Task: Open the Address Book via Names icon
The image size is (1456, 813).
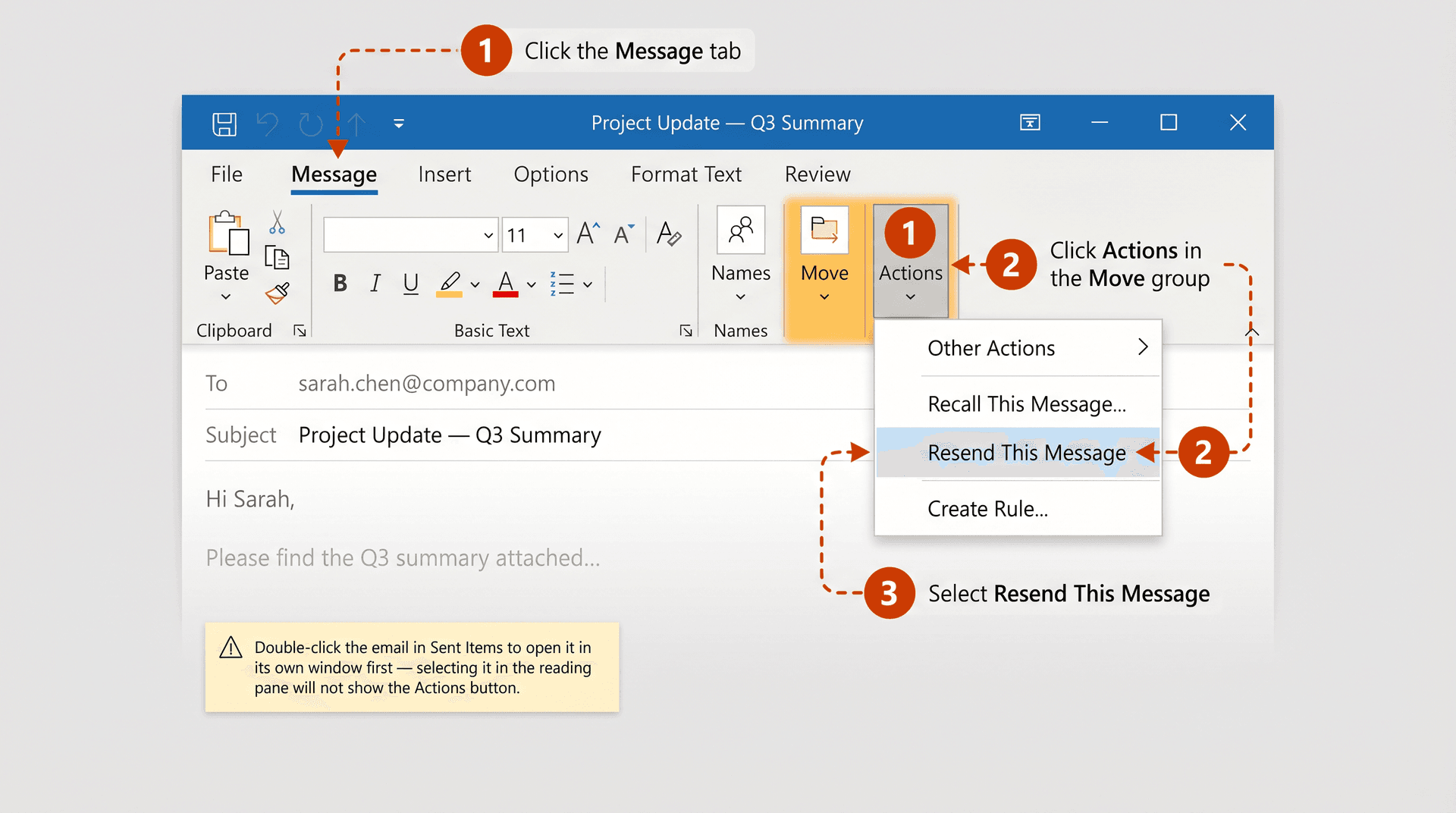Action: (740, 230)
